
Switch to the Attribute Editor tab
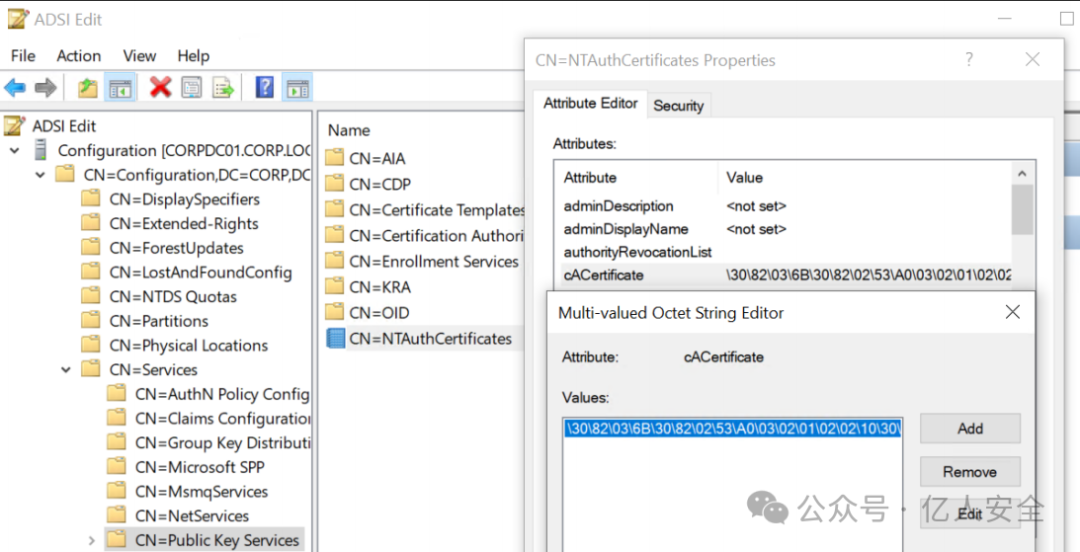pos(590,103)
